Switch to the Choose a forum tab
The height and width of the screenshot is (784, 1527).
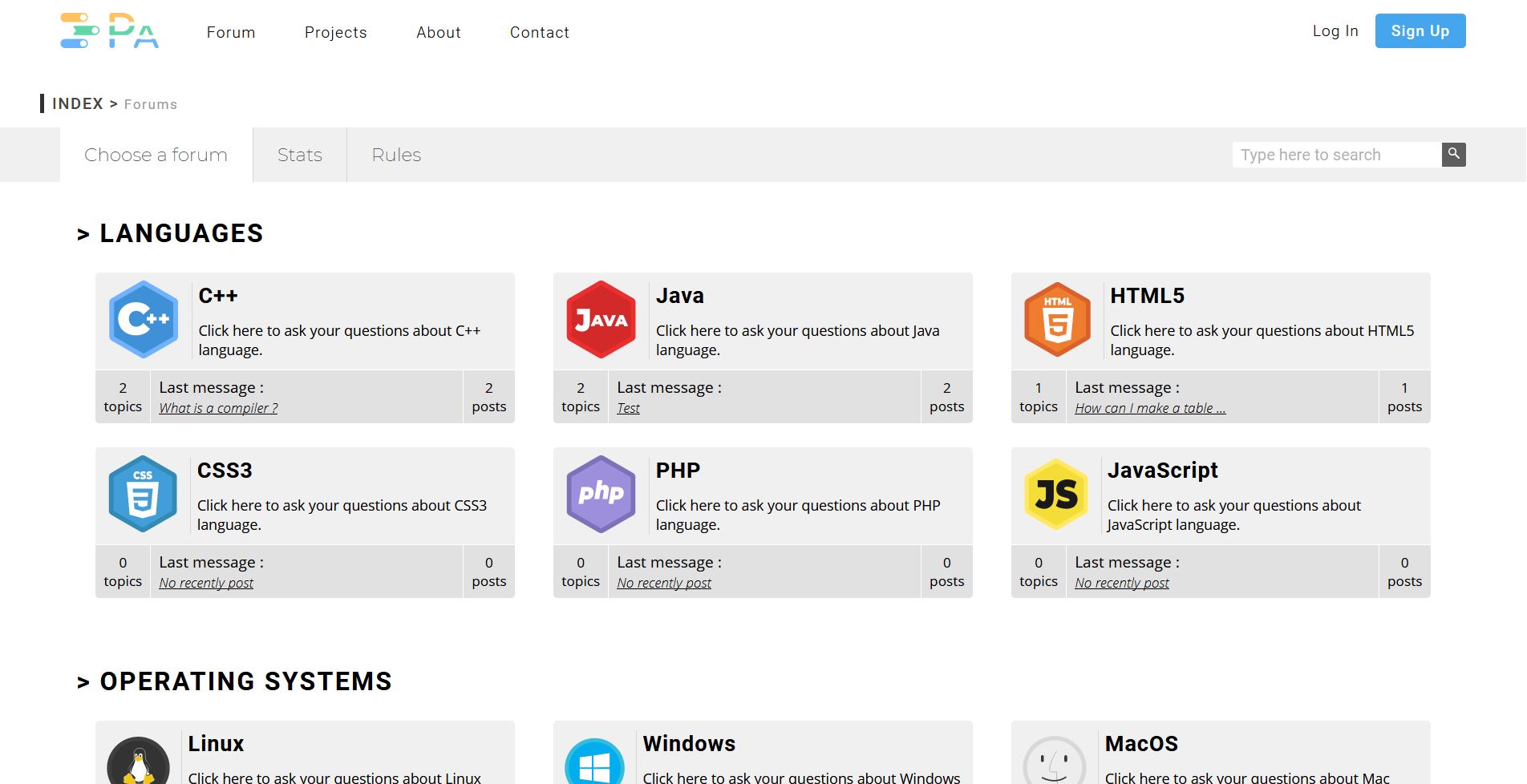[x=156, y=155]
